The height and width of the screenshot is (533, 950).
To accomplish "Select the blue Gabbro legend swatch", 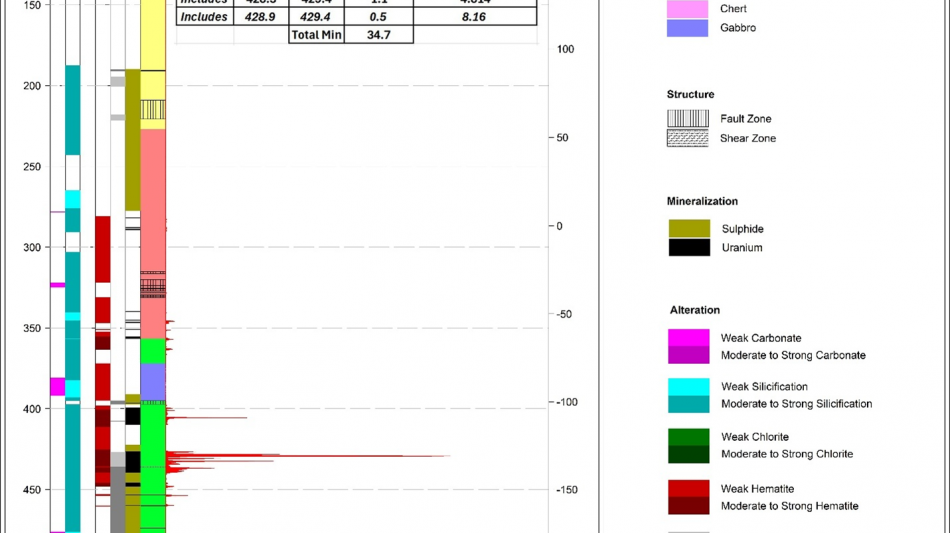I will pyautogui.click(x=687, y=28).
